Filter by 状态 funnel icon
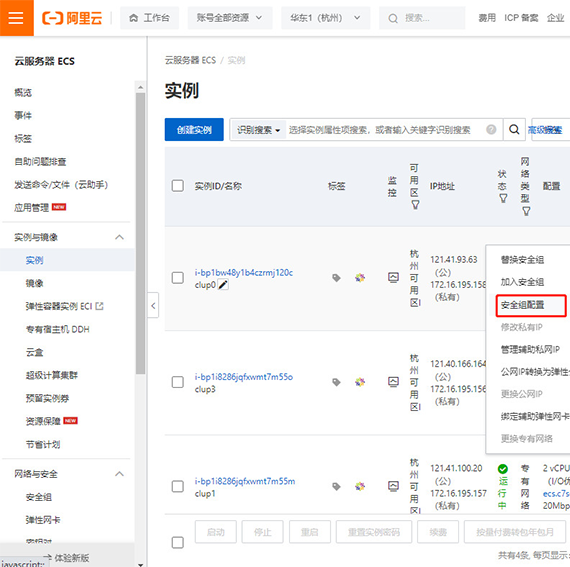Image resolution: width=570 pixels, height=567 pixels. point(503,198)
